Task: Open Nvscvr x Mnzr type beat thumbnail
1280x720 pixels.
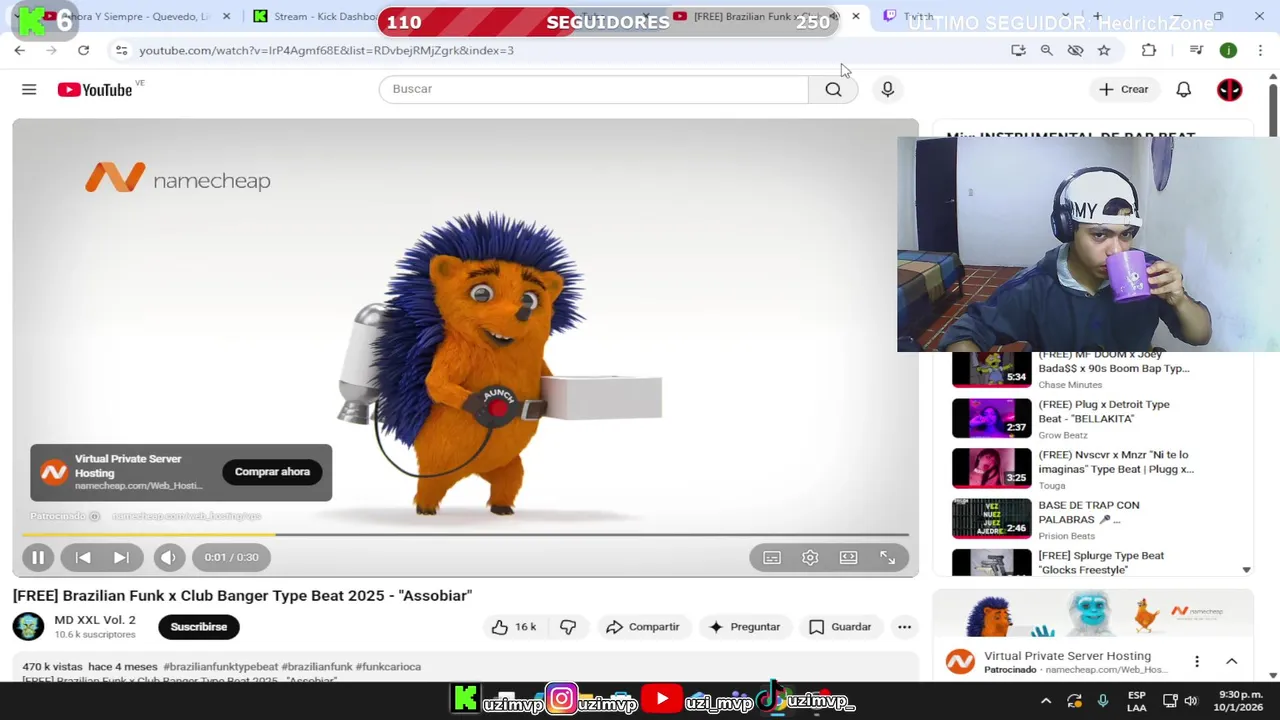Action: pos(991,468)
